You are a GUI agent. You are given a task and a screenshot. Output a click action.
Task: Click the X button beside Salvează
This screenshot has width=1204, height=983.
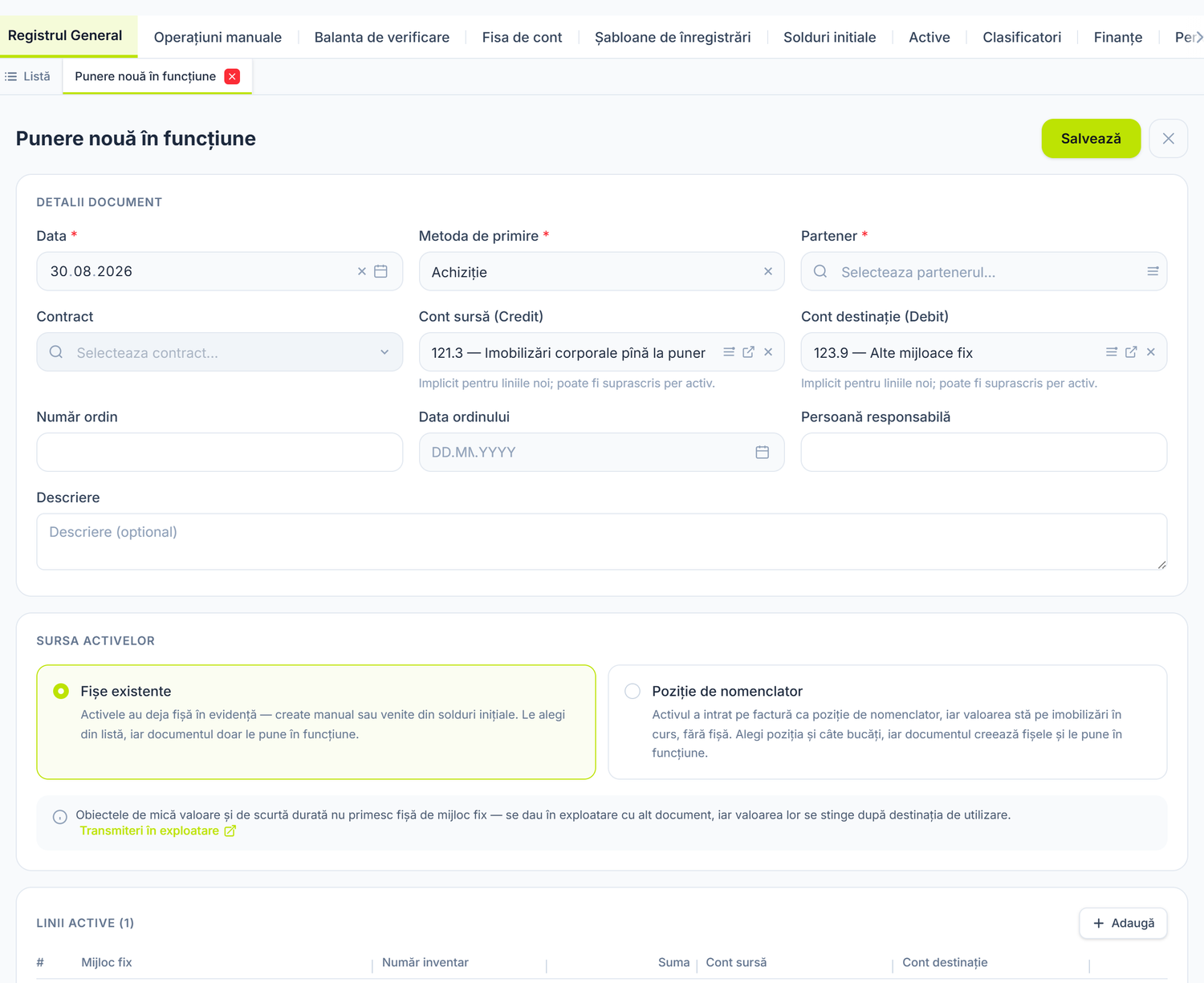coord(1169,138)
